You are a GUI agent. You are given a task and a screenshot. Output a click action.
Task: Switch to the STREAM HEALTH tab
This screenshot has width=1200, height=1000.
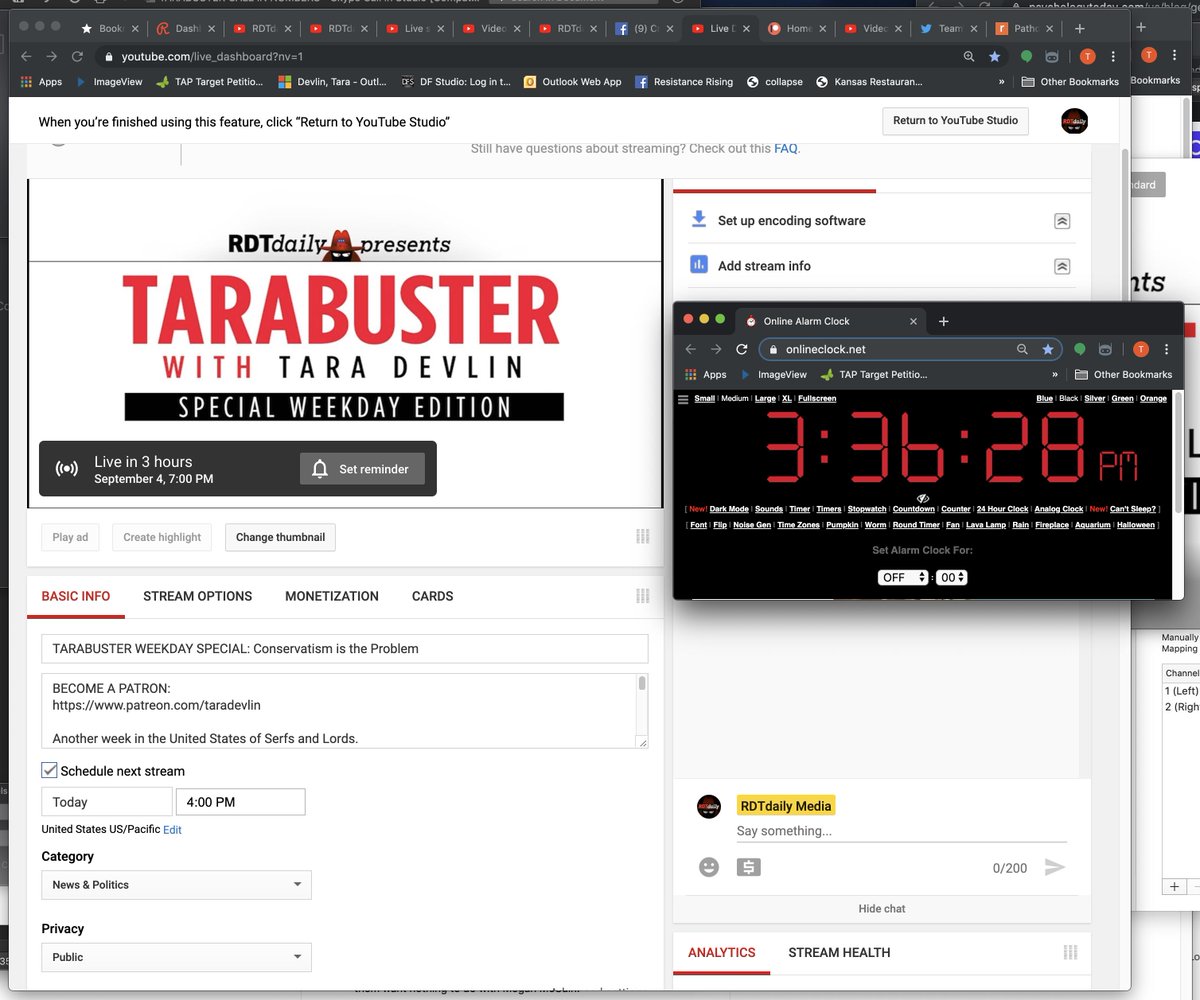(x=839, y=953)
